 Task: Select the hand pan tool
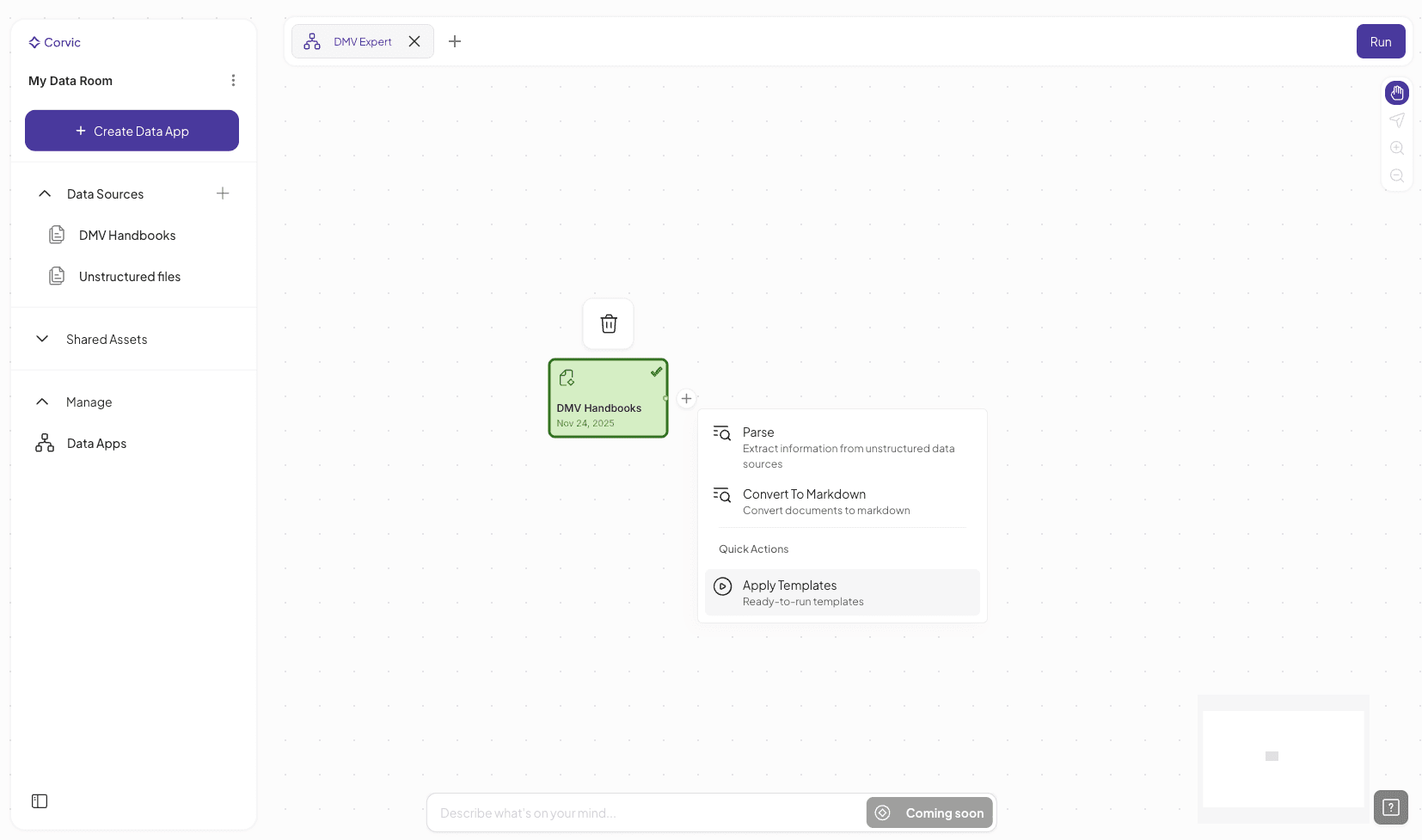tap(1396, 93)
